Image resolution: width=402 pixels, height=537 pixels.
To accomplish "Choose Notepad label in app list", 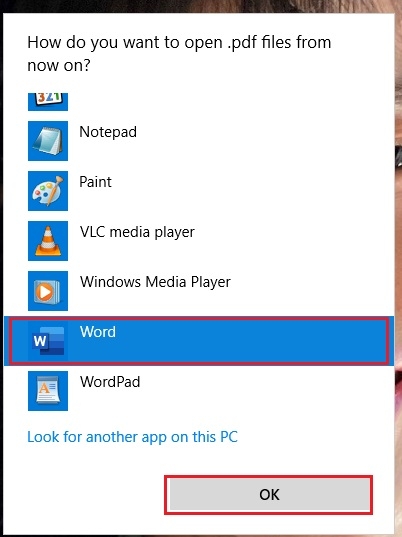I will pyautogui.click(x=108, y=132).
